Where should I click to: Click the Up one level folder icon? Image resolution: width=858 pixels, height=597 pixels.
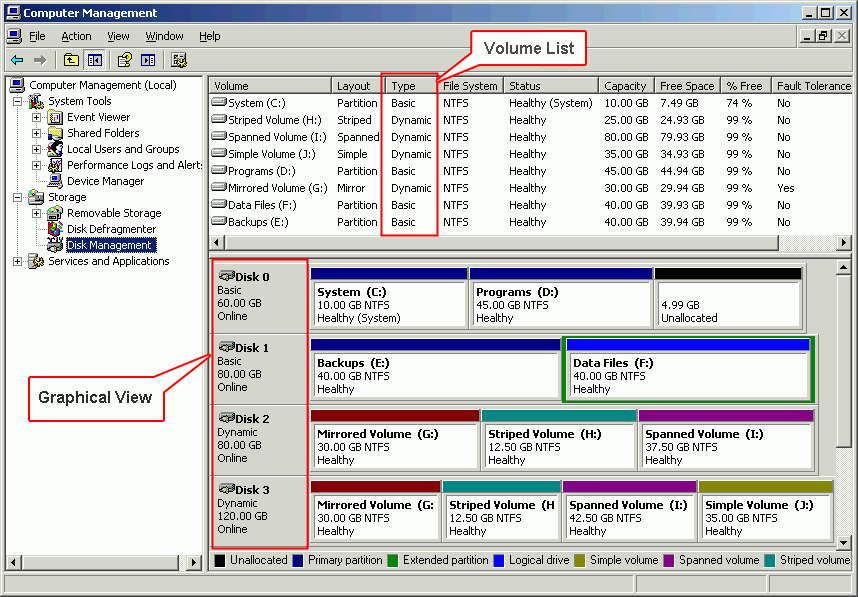[x=70, y=59]
